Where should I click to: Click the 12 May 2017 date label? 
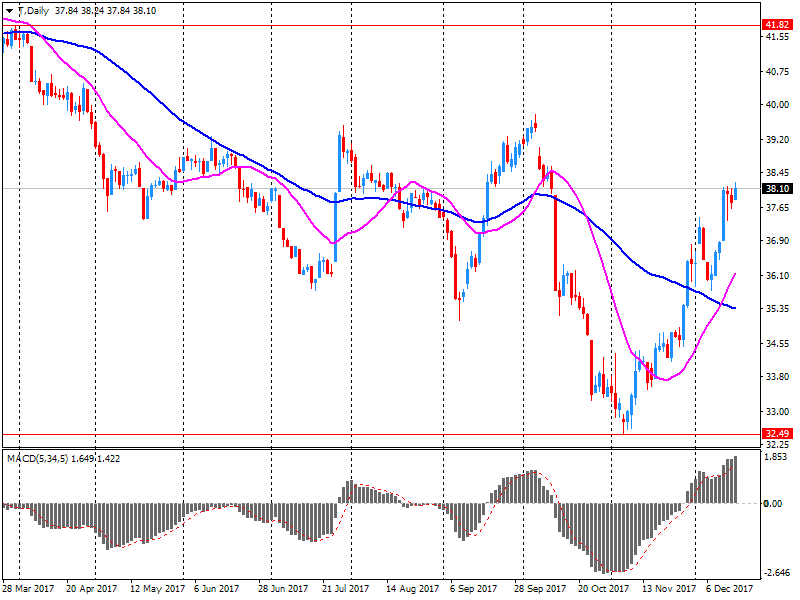coord(158,589)
